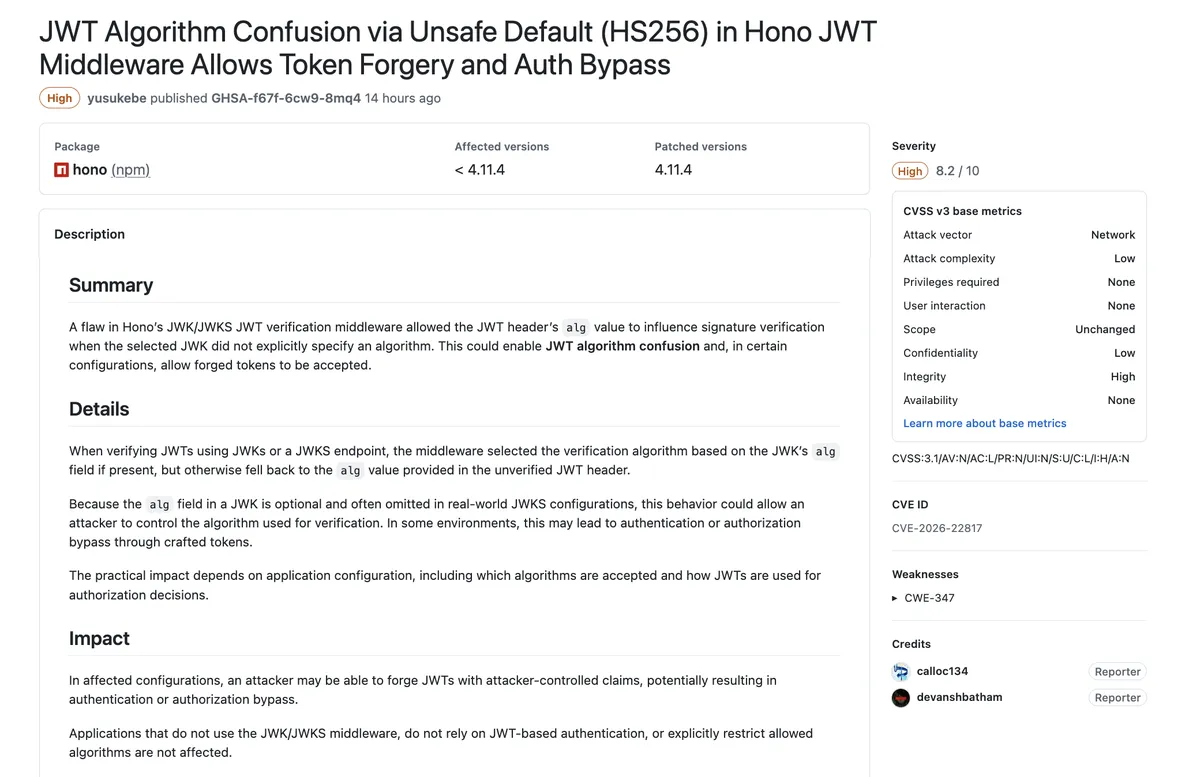Image resolution: width=1200 pixels, height=777 pixels.
Task: Click the hono package name
Action: click(90, 170)
